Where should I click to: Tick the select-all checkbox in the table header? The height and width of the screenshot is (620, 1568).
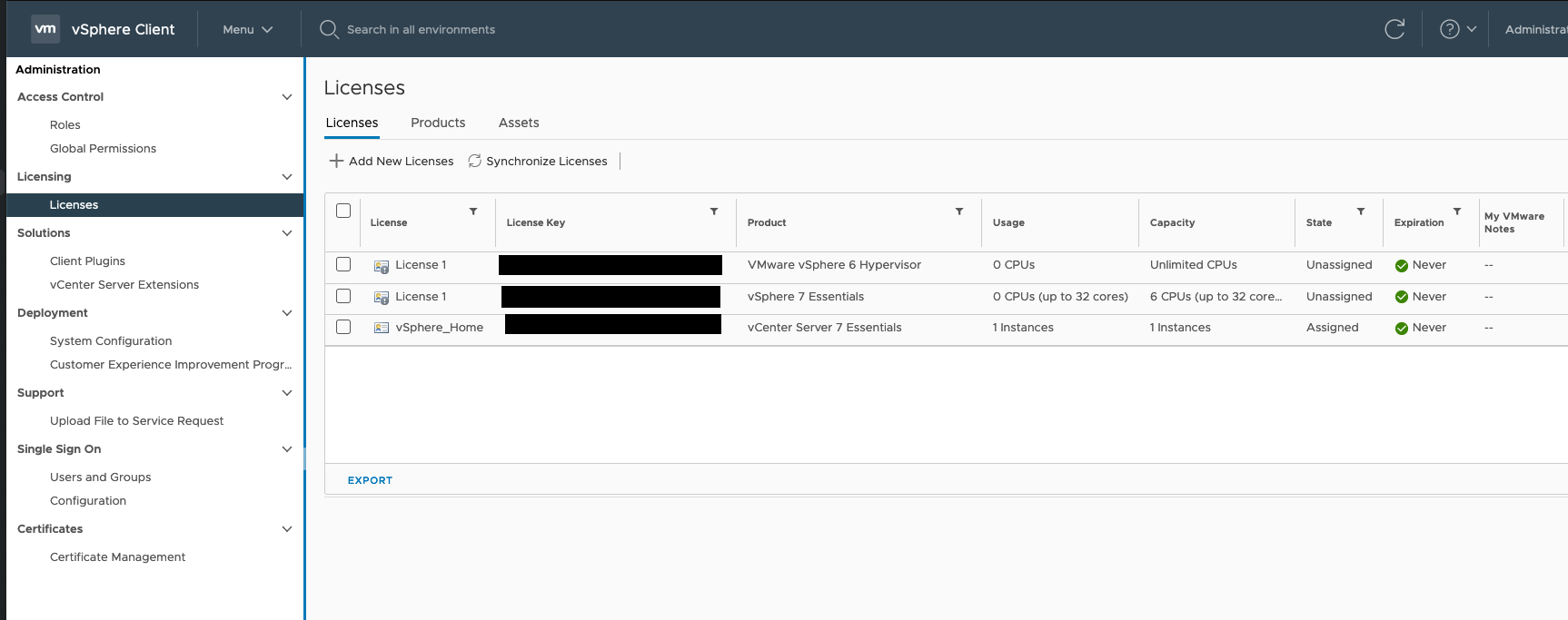343,211
